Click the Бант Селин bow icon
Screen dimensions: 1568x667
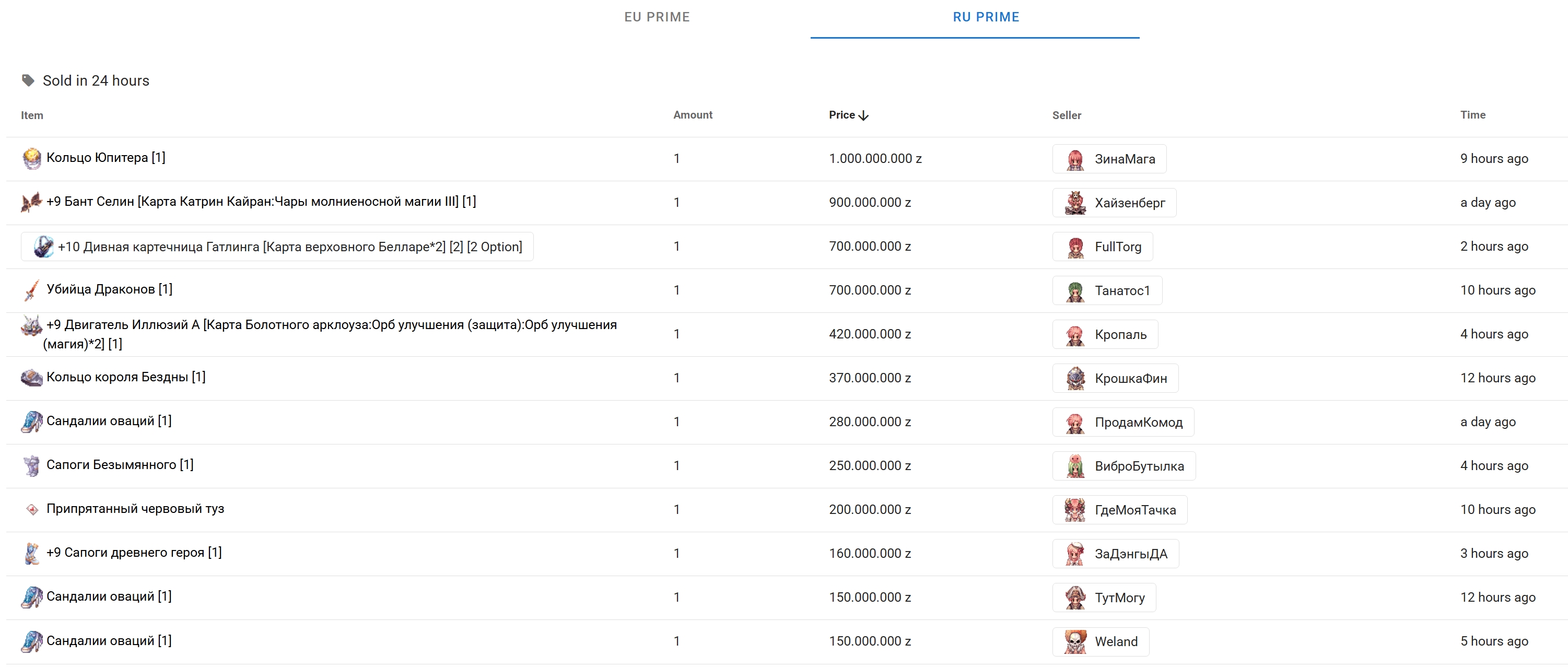pos(32,202)
